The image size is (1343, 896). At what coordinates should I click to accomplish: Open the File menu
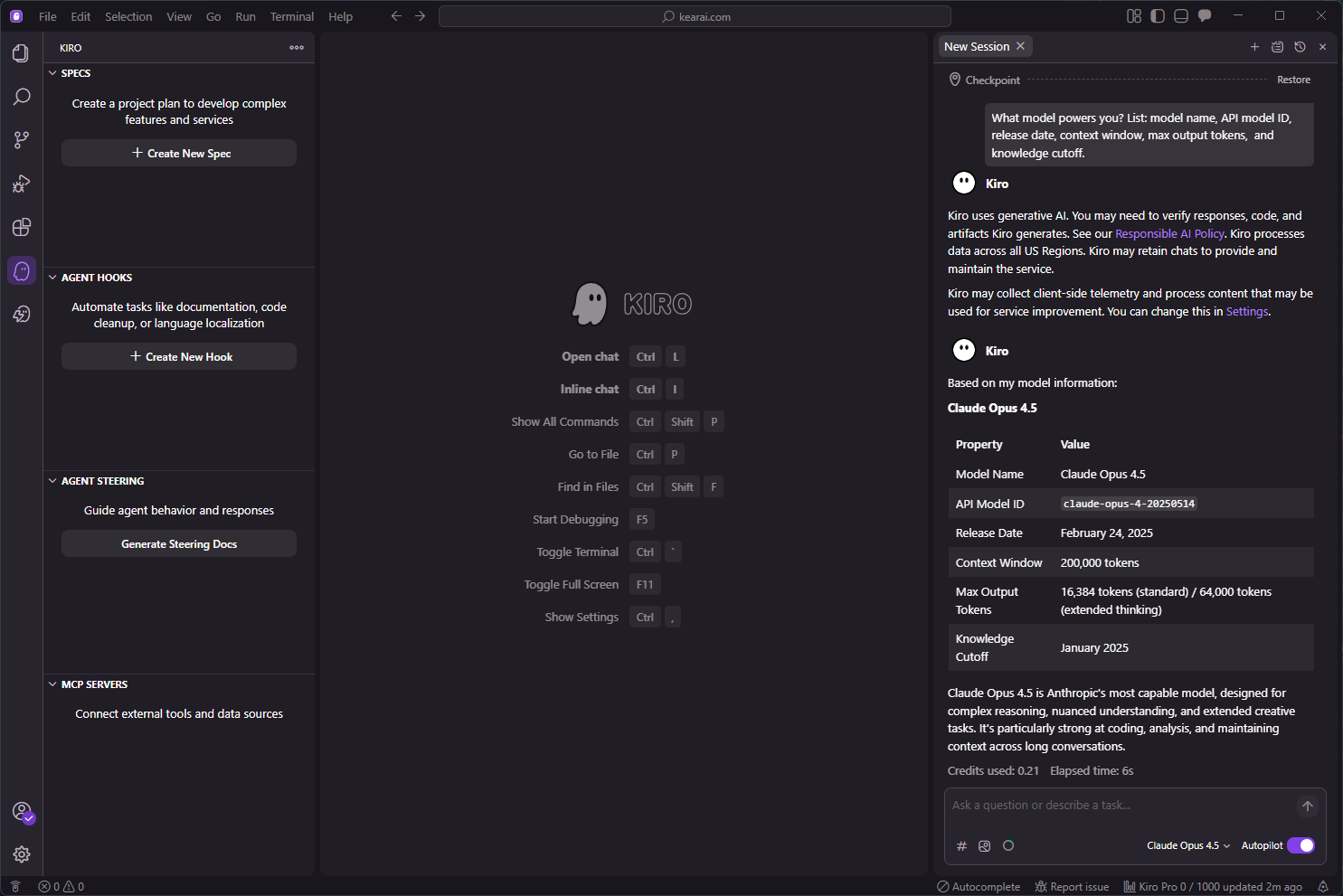click(48, 16)
